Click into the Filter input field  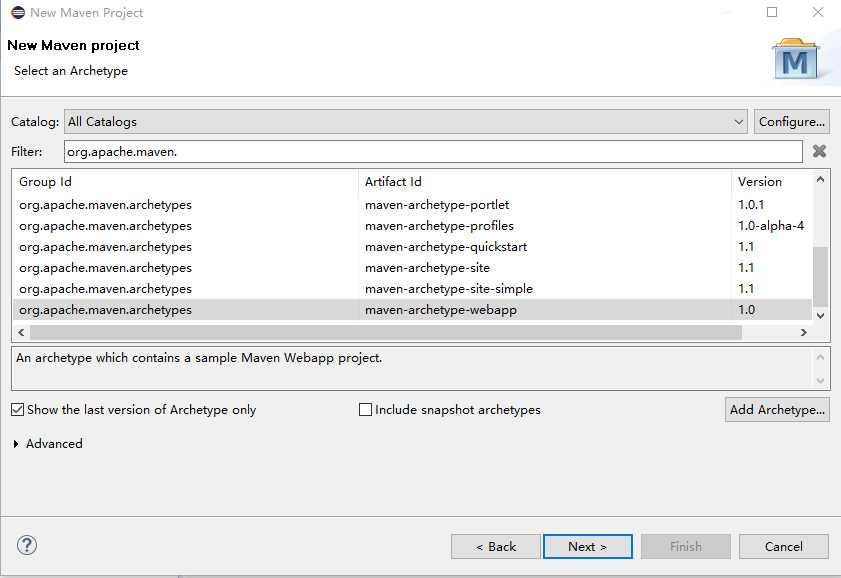click(433, 152)
